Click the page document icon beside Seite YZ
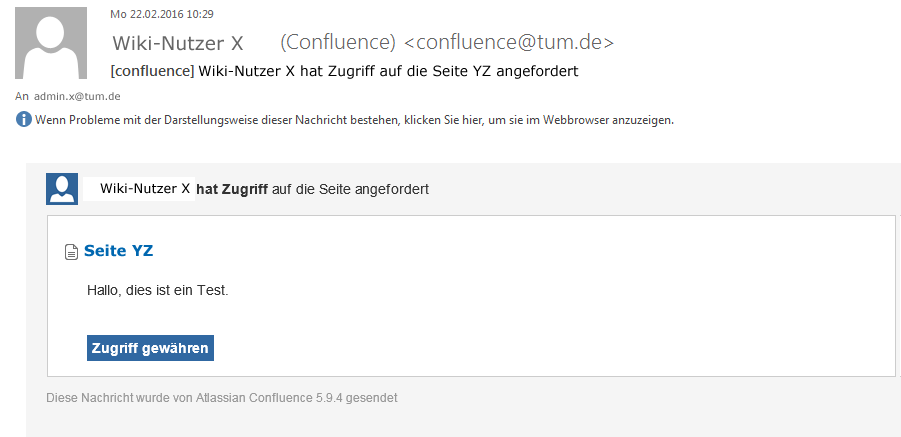Image resolution: width=901 pixels, height=437 pixels. (x=71, y=252)
